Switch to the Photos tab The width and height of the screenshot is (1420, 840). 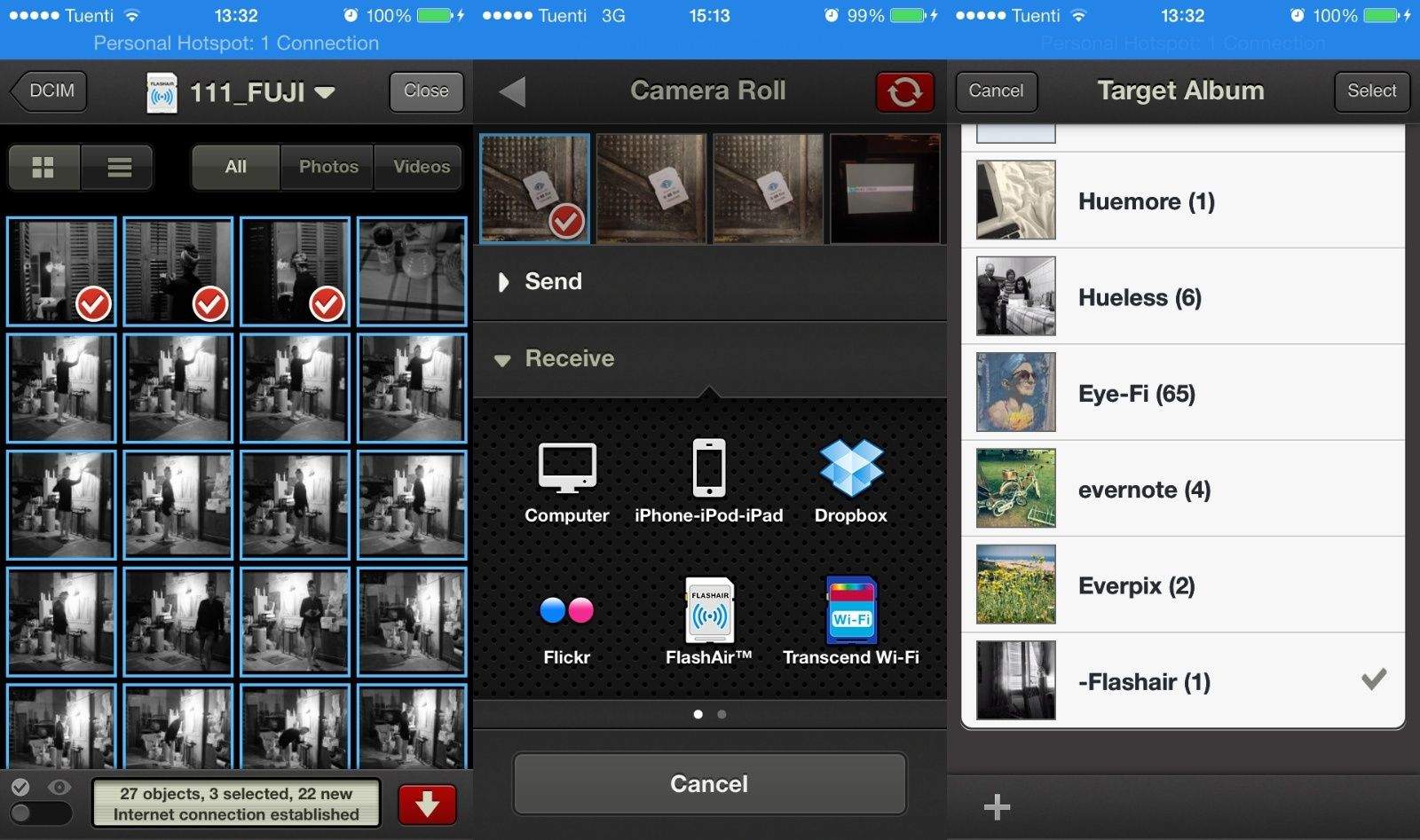327,167
